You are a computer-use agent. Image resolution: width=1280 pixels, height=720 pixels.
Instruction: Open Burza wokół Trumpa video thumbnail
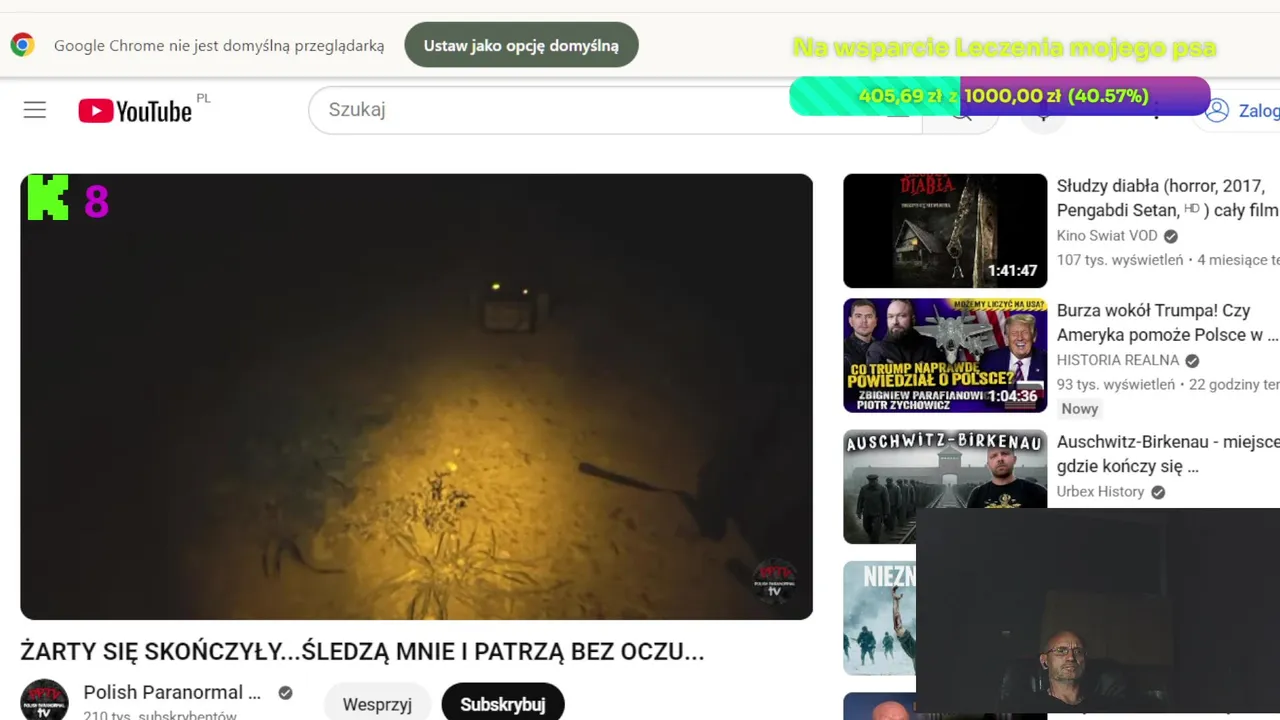tap(945, 355)
